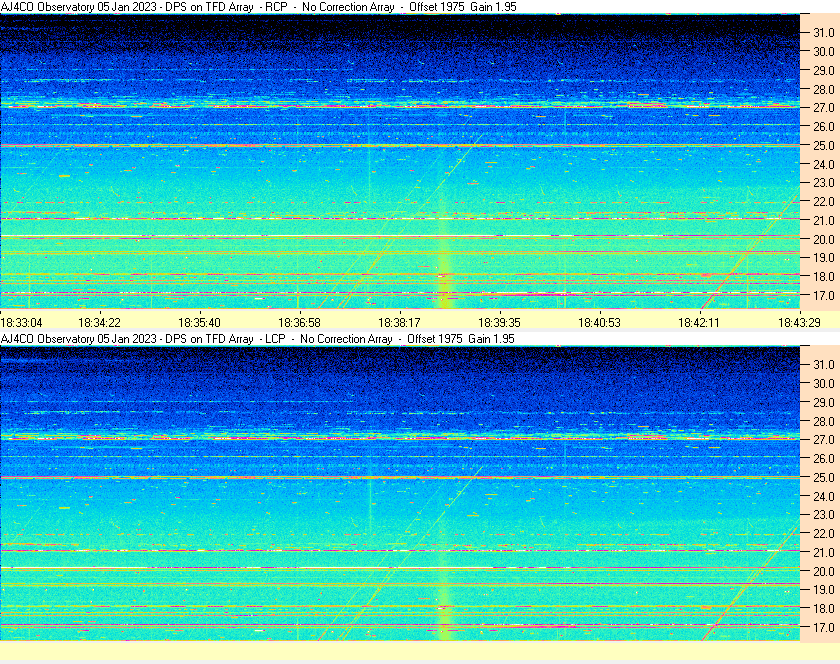Screen dimensions: 840x664
Task: Select the 18:38:17 time axis label
Action: coord(400,323)
